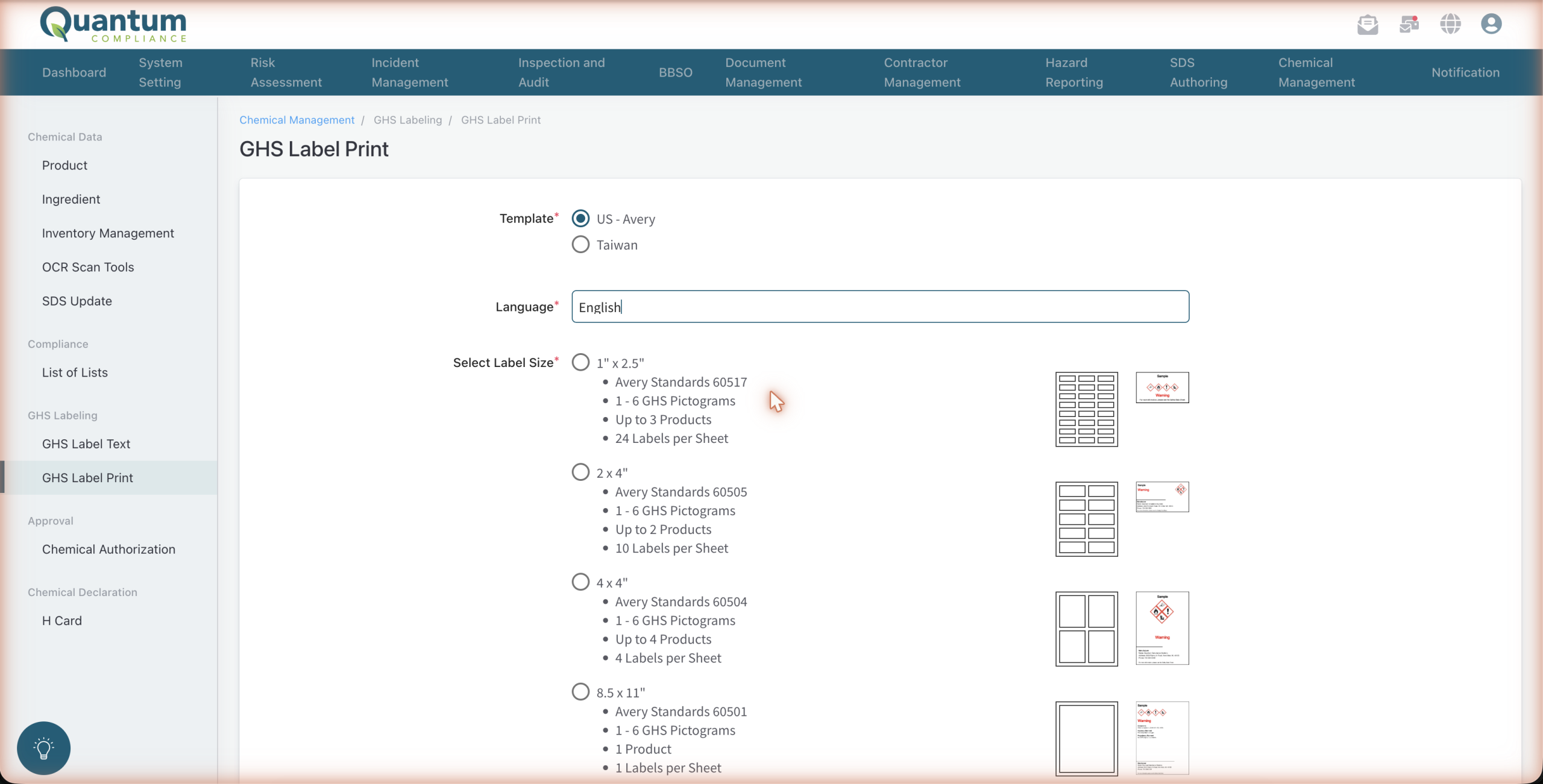The height and width of the screenshot is (784, 1543).
Task: Open the mail inbox icon
Action: pyautogui.click(x=1368, y=24)
